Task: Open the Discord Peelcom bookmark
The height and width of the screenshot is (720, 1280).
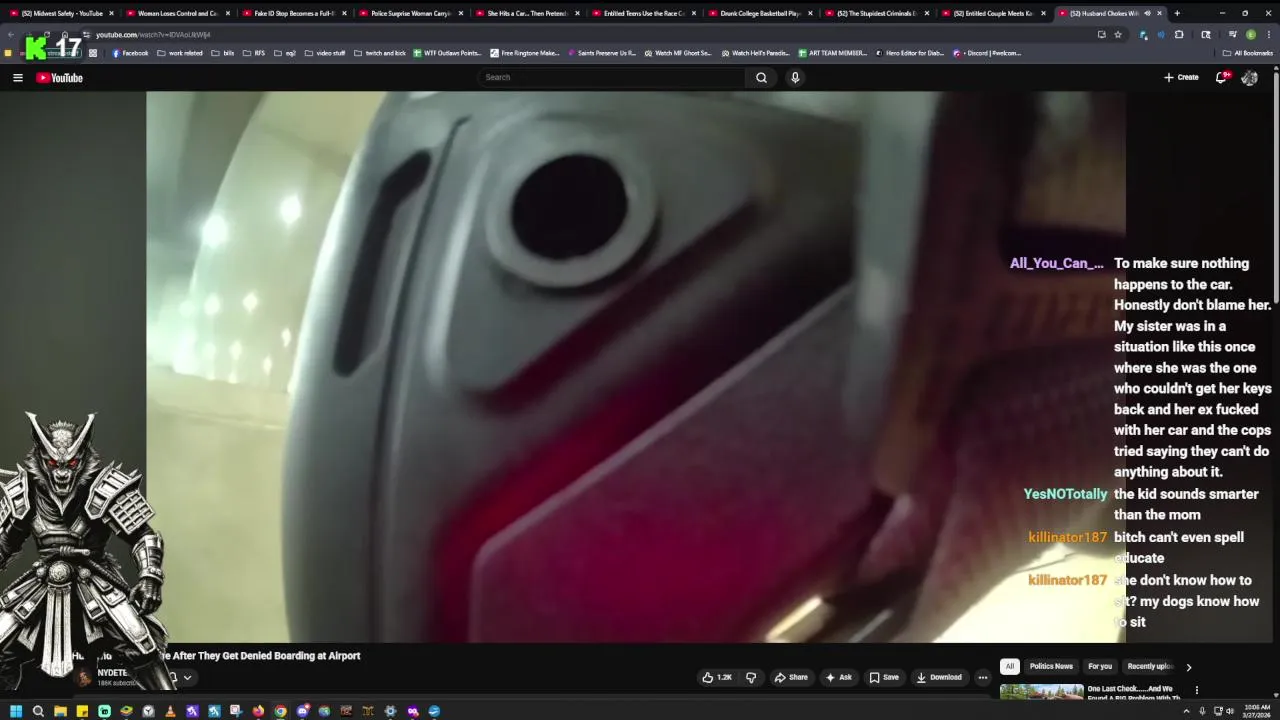Action: click(987, 53)
